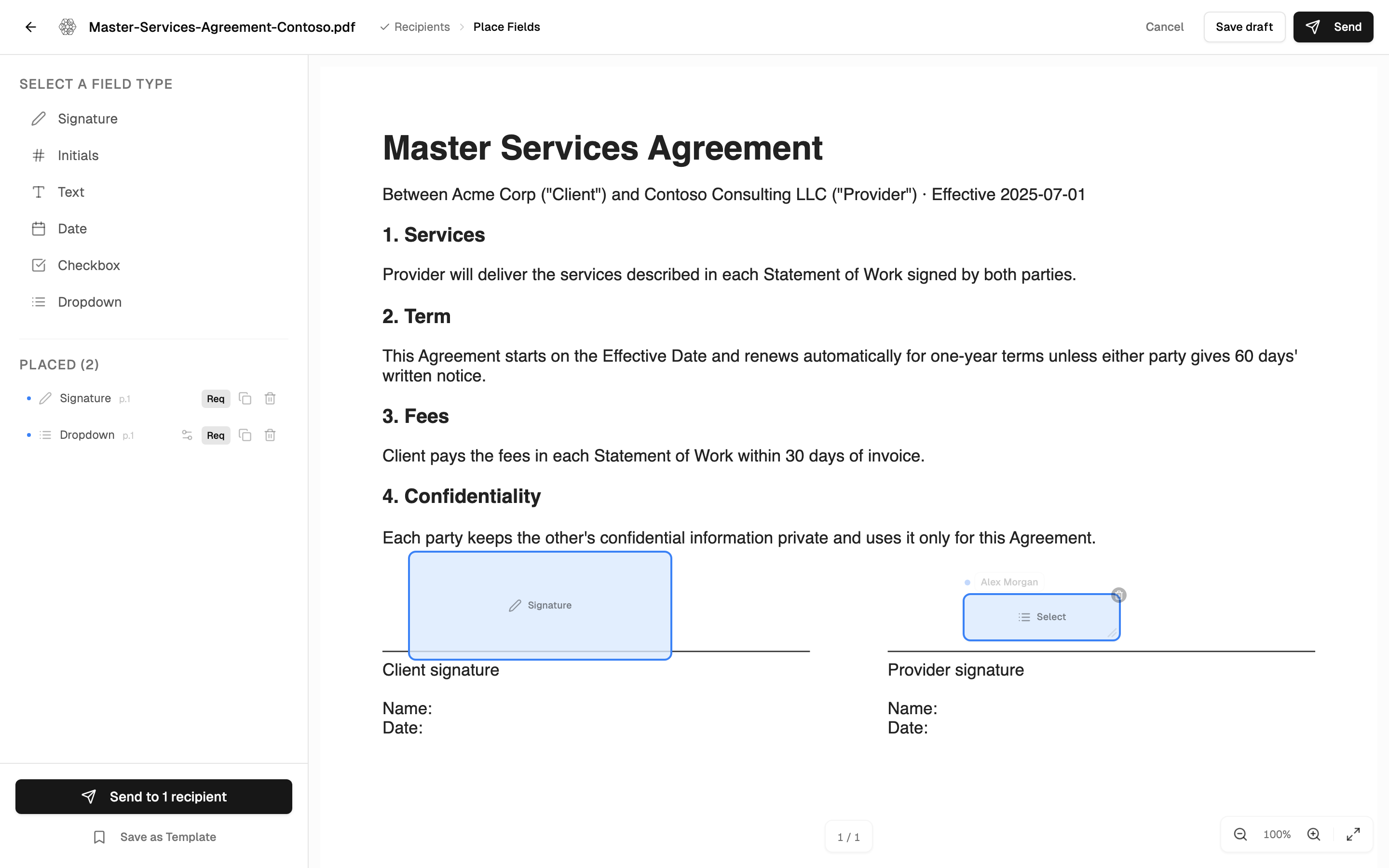Duplicate the placed Dropdown field
1389x868 pixels.
click(x=245, y=435)
